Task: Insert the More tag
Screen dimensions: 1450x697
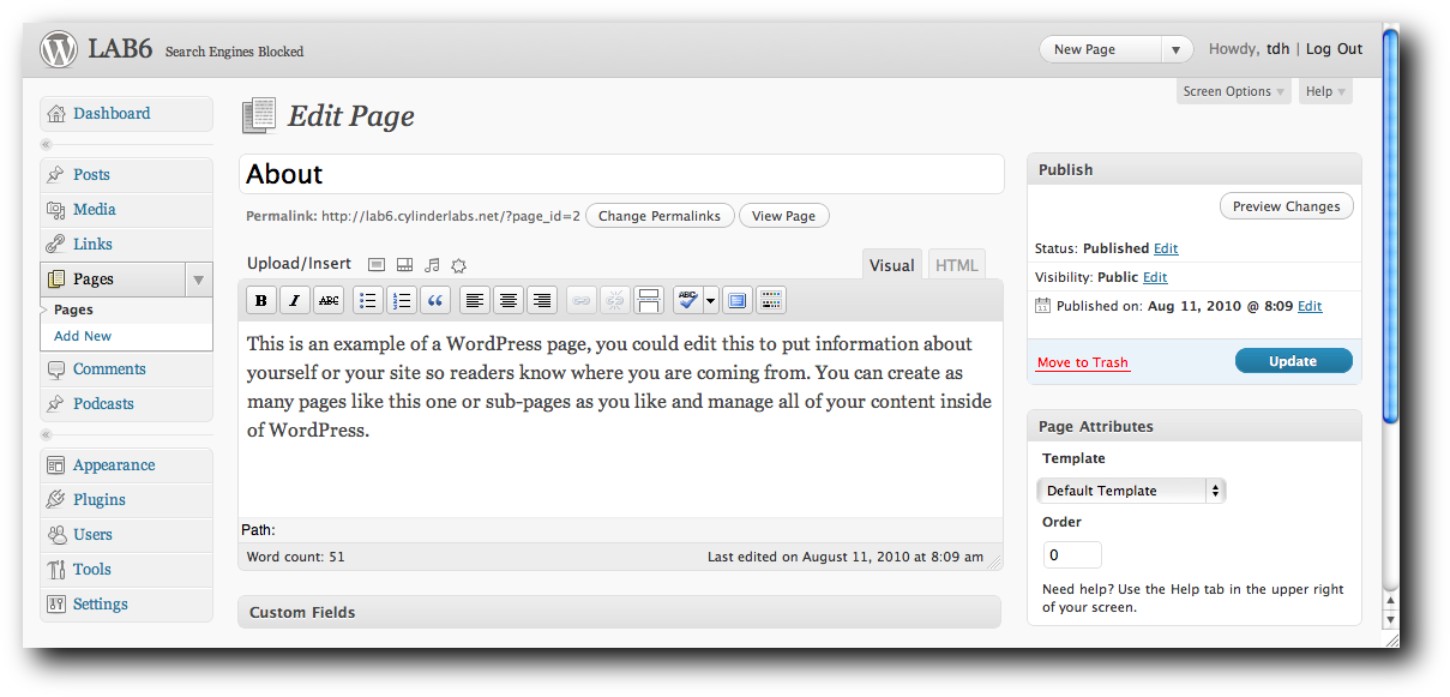Action: [649, 300]
